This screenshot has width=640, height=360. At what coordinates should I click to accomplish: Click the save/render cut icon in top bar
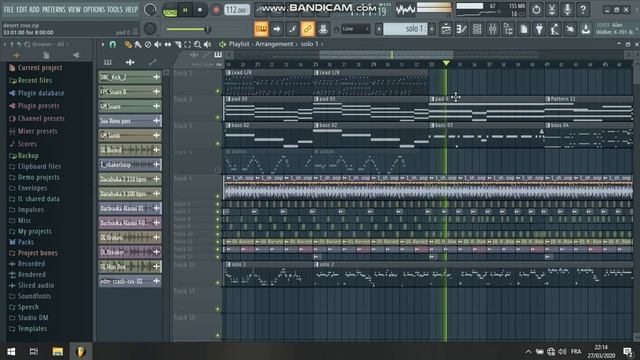coord(552,9)
